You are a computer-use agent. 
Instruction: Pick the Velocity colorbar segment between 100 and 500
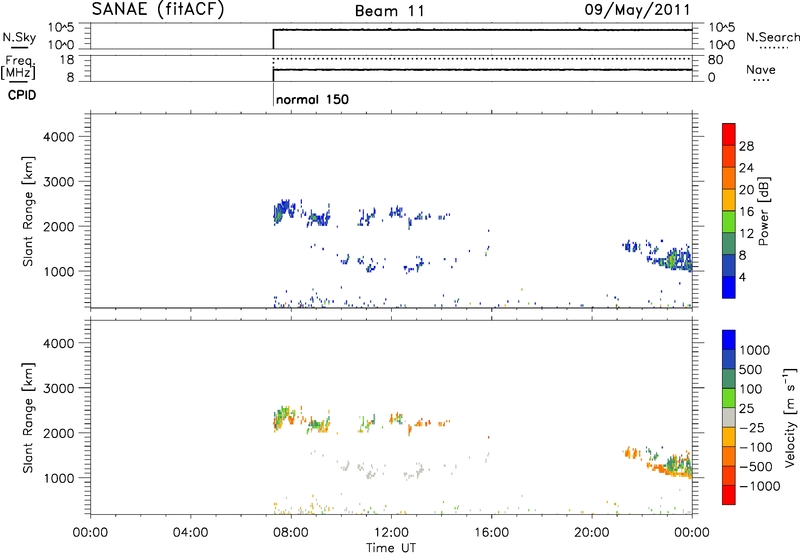(729, 379)
